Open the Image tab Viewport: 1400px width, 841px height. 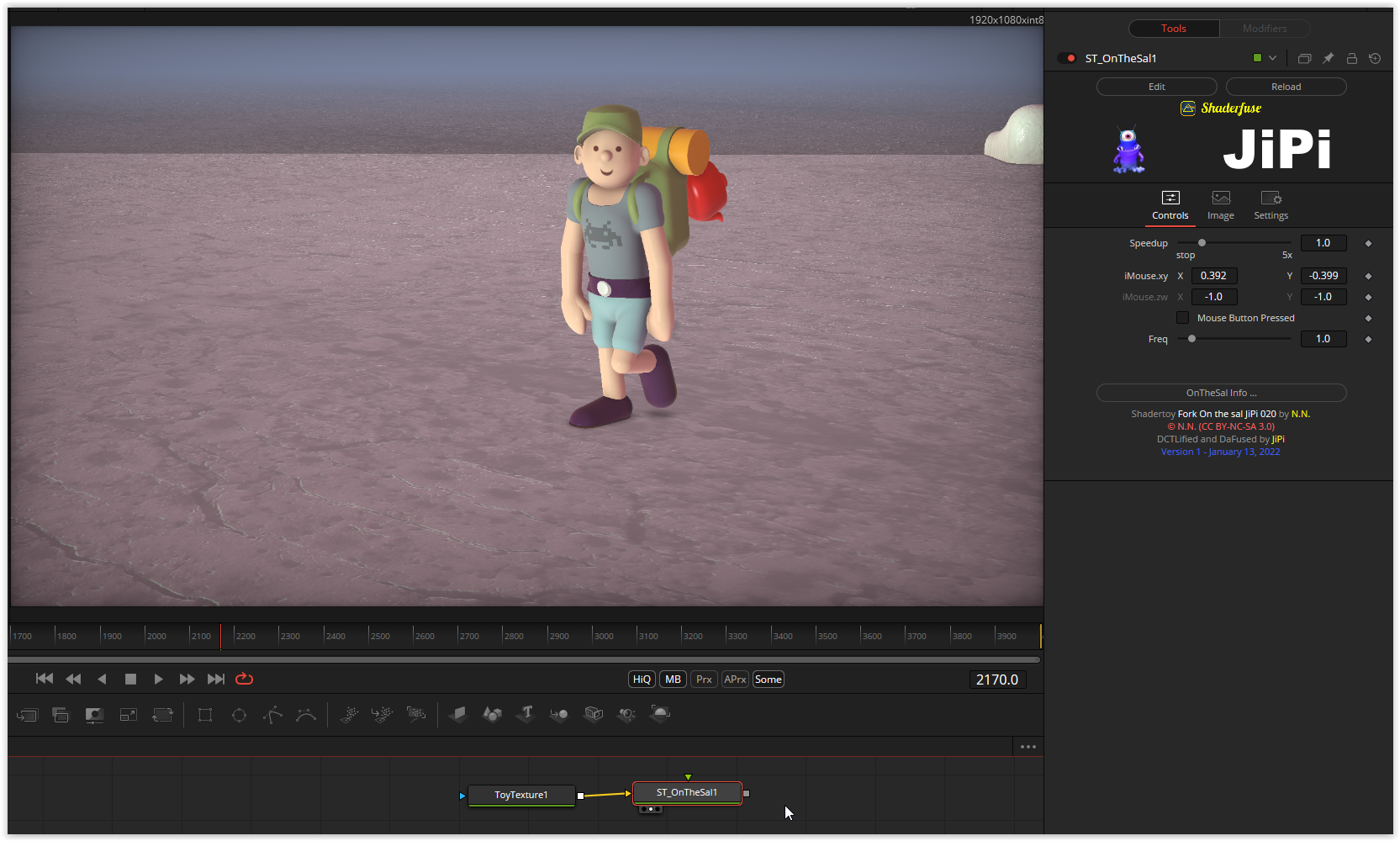pyautogui.click(x=1221, y=205)
